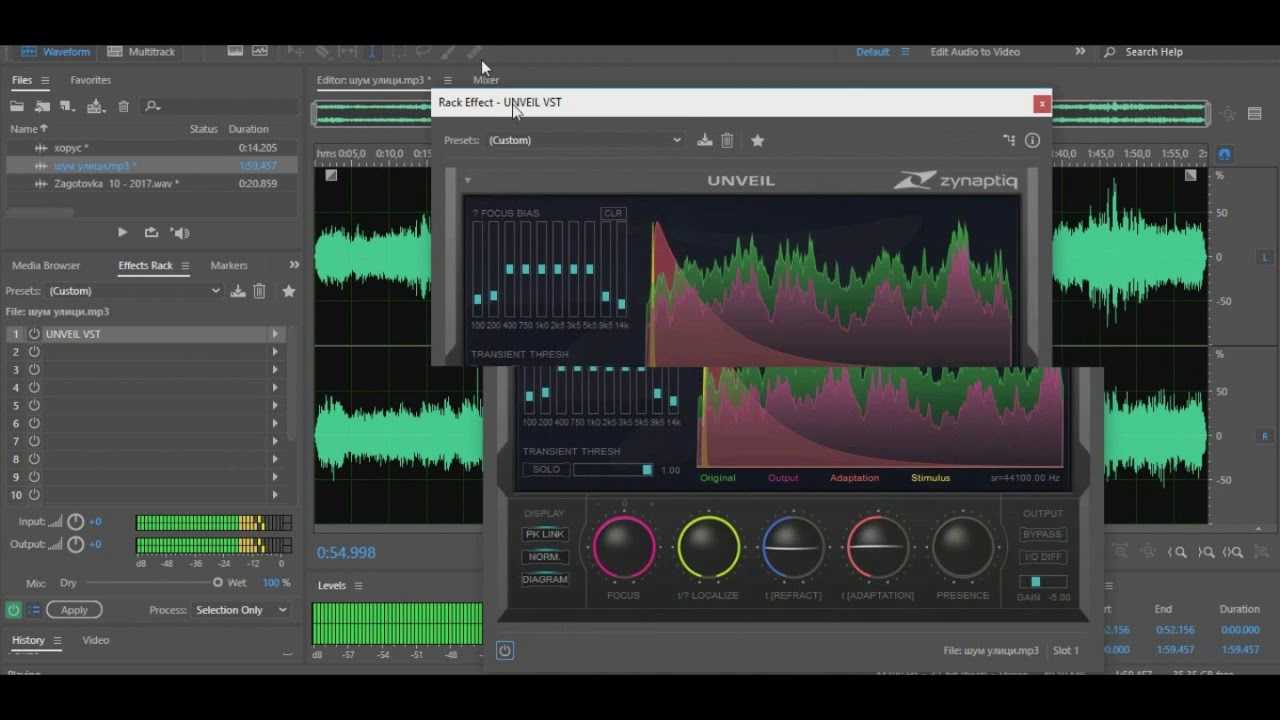Viewport: 1280px width, 720px height.
Task: Open the Favorites tab
Action: click(90, 80)
